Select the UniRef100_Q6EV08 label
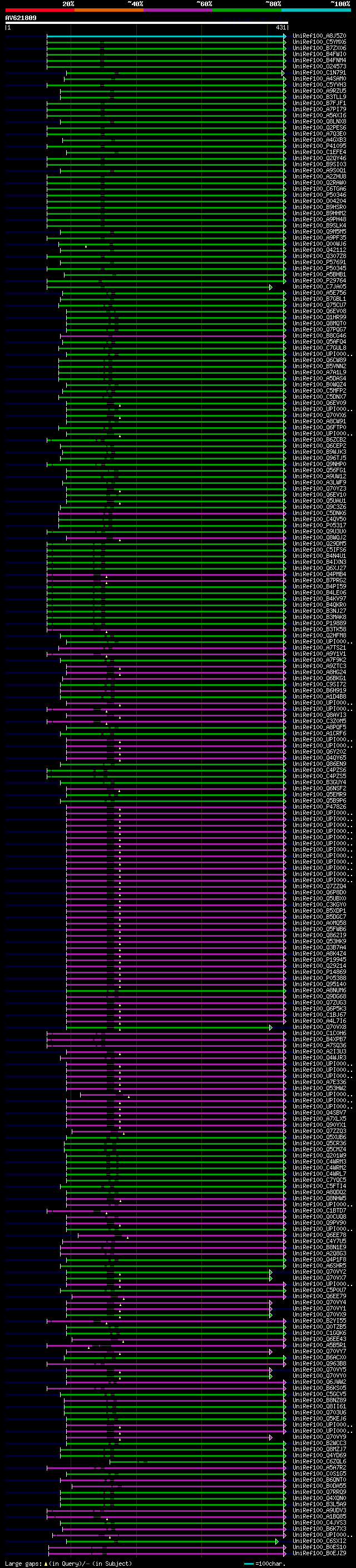The height and width of the screenshot is (1568, 356). pos(319,311)
